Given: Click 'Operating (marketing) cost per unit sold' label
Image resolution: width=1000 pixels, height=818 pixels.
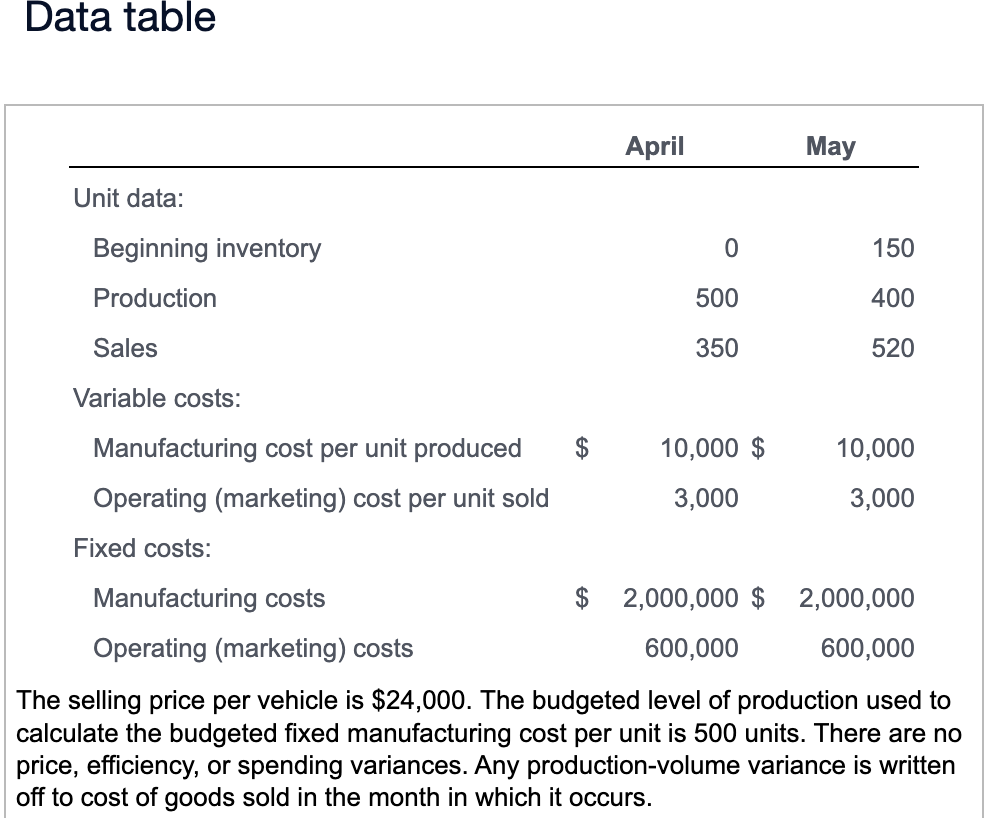Looking at the screenshot, I should click(321, 499).
